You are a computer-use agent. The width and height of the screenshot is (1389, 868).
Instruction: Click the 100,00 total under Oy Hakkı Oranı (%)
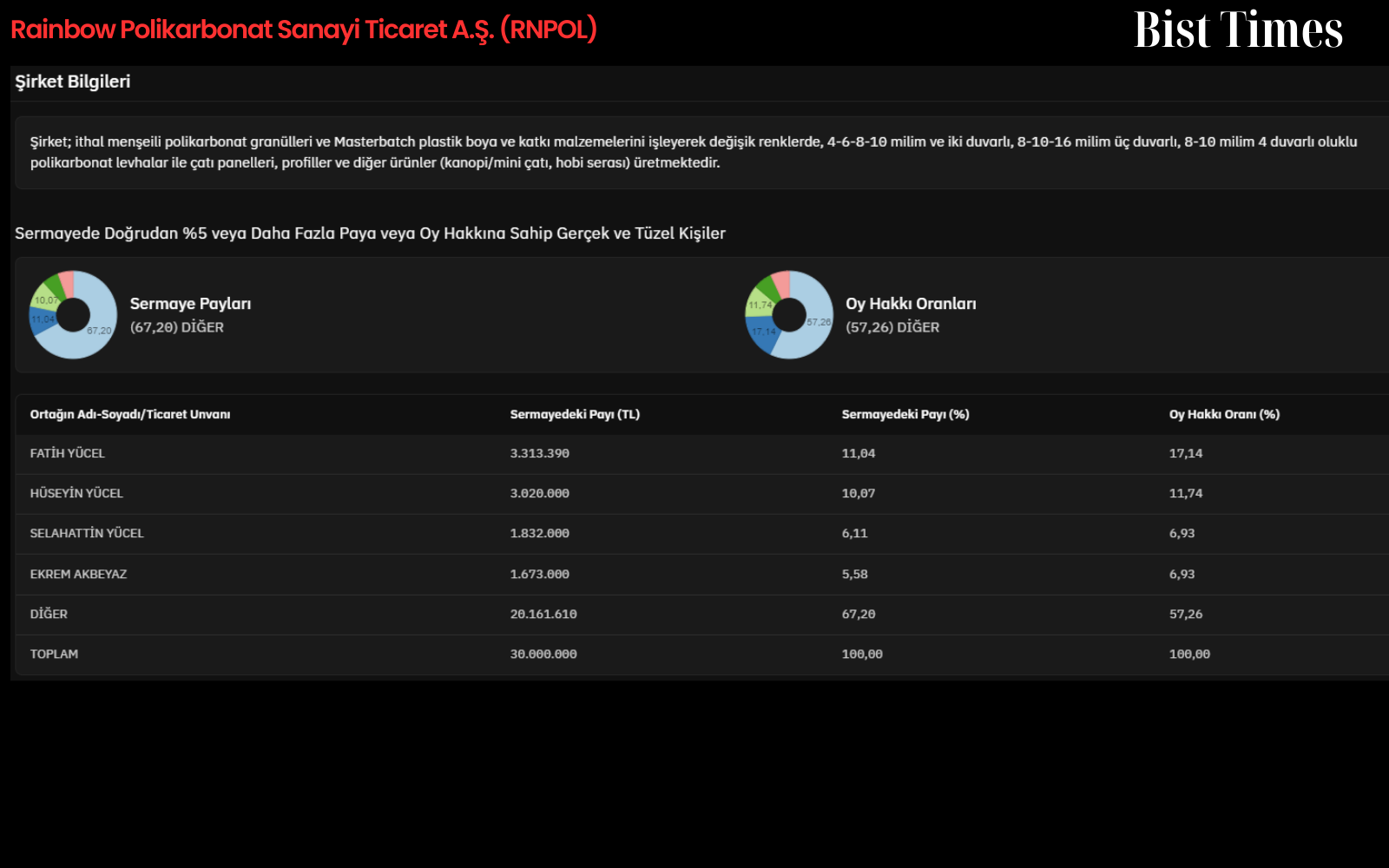(x=1189, y=654)
